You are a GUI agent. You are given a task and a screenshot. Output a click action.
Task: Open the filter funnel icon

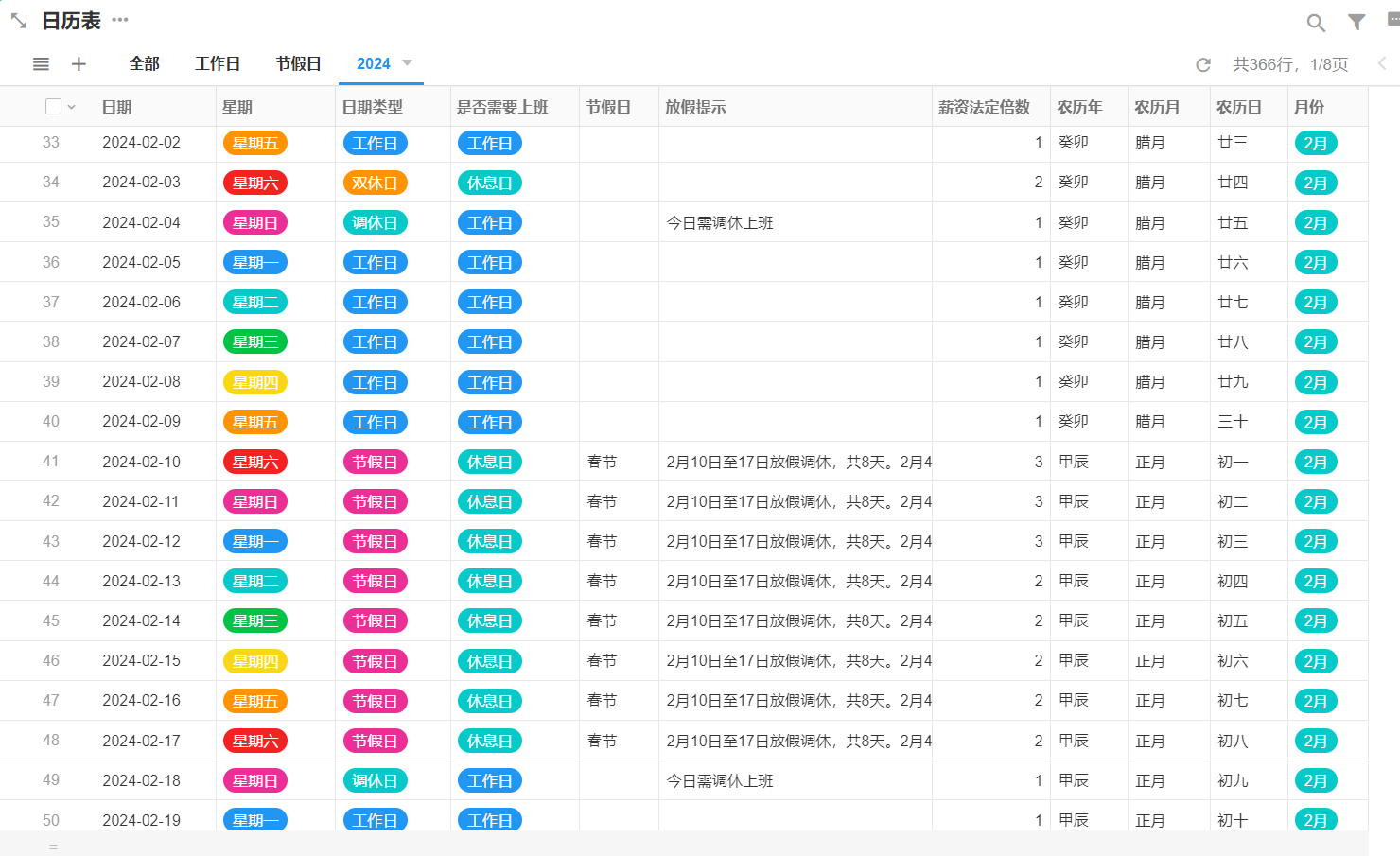(1356, 22)
